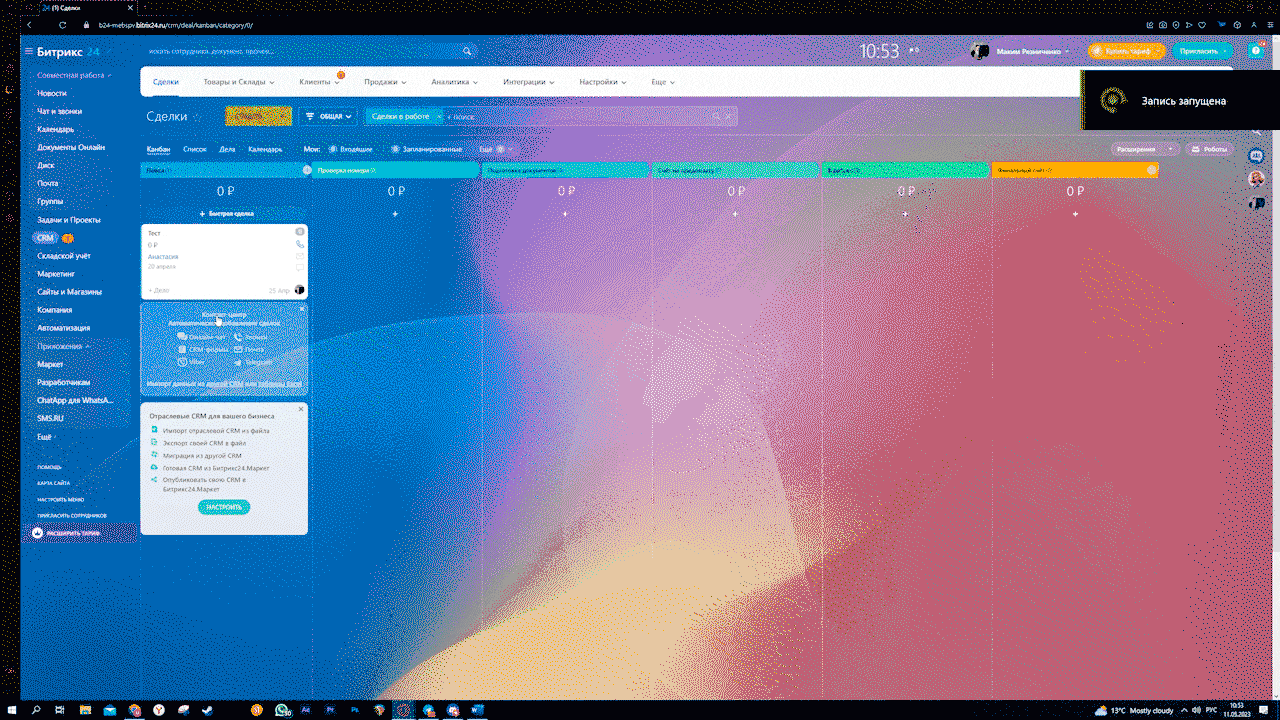Expand the Товары и Склады menu
The width and height of the screenshot is (1280, 720).
pos(239,82)
